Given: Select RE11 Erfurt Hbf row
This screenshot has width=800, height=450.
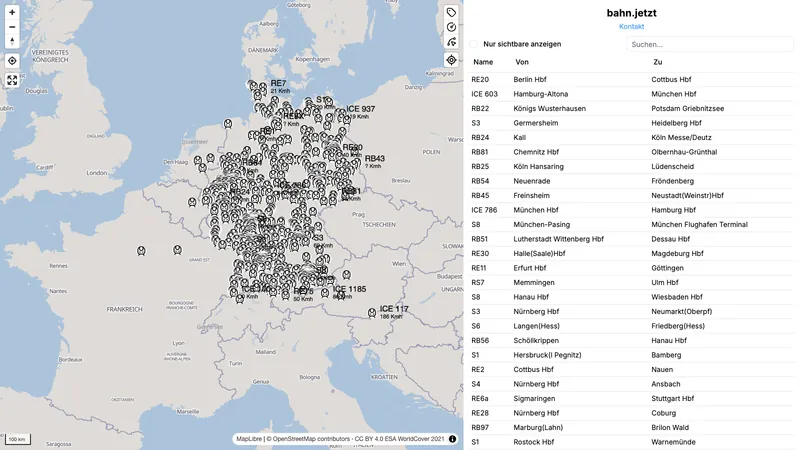Looking at the screenshot, I should (x=631, y=268).
